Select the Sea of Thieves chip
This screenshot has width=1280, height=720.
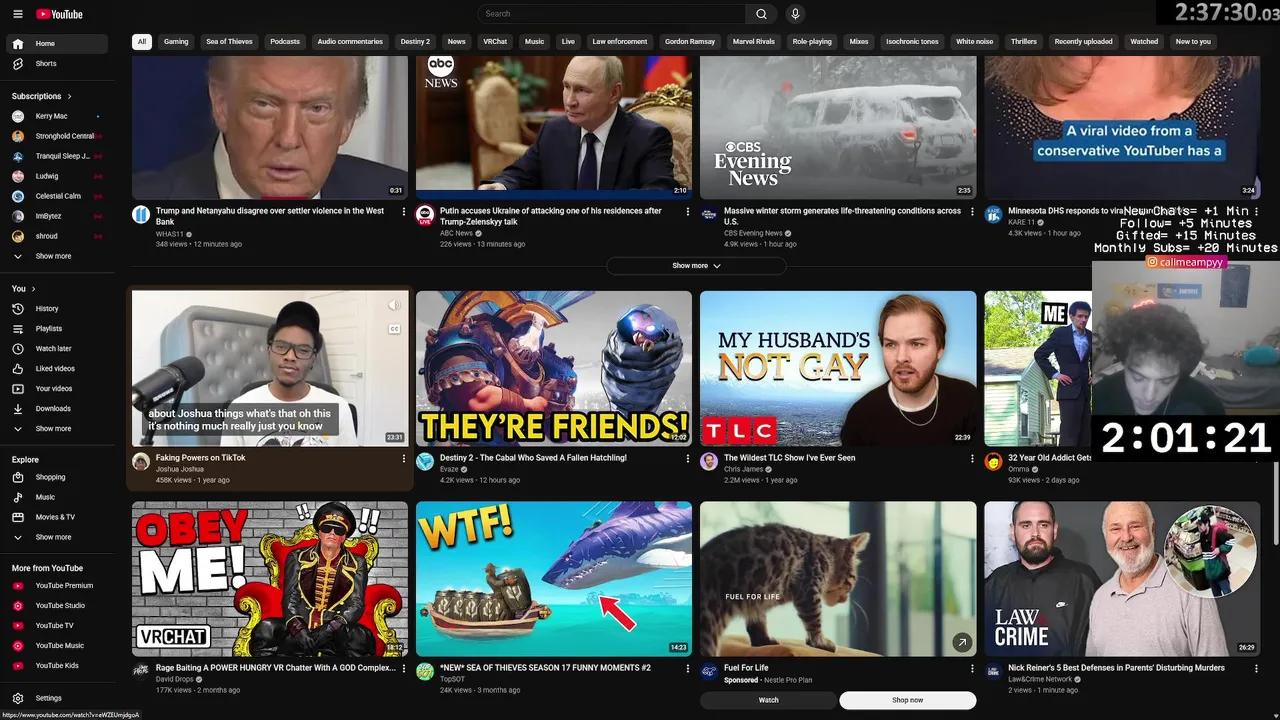[x=229, y=42]
